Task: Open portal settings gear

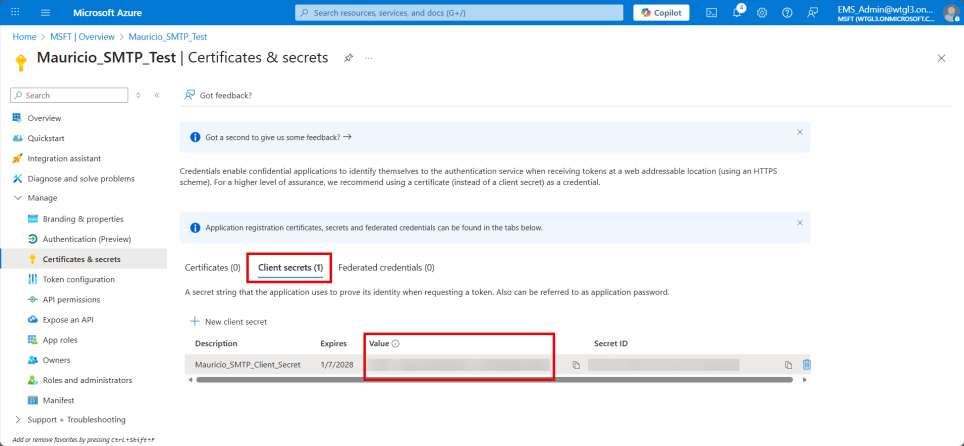Action: [x=762, y=12]
